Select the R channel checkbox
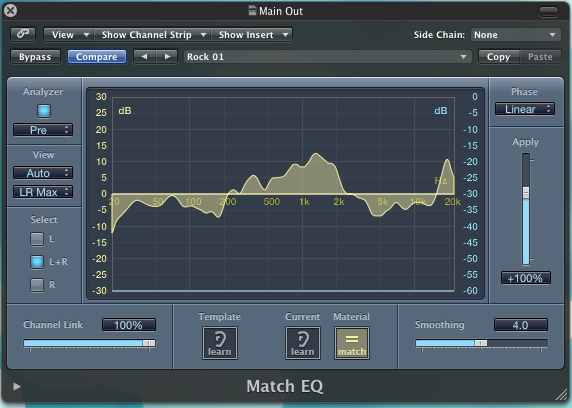572x408 pixels. point(37,285)
